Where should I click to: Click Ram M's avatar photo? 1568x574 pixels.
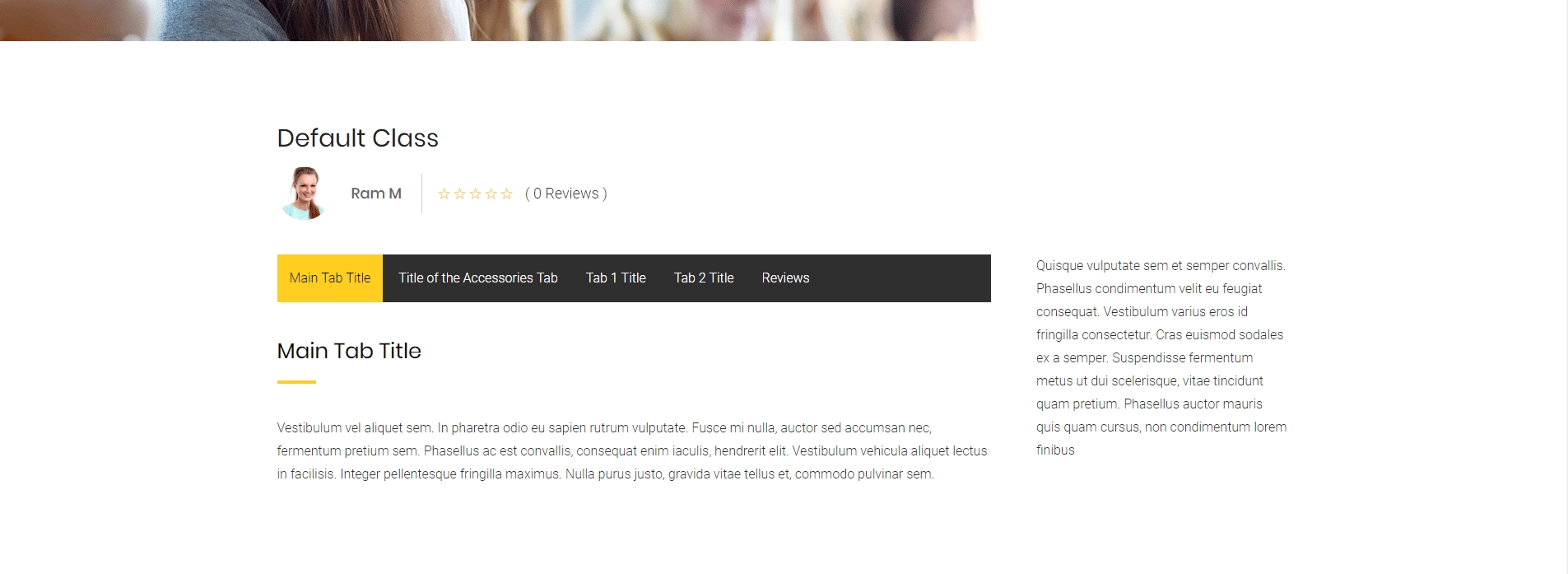[304, 194]
